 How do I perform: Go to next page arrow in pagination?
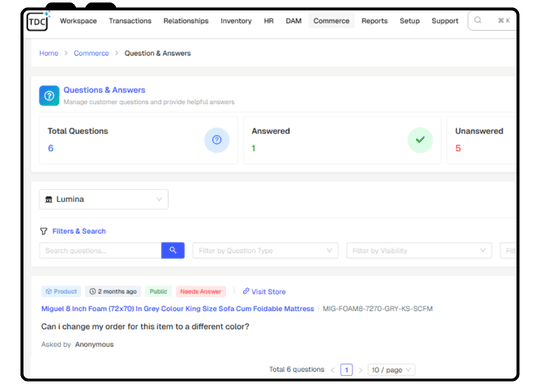(x=361, y=370)
